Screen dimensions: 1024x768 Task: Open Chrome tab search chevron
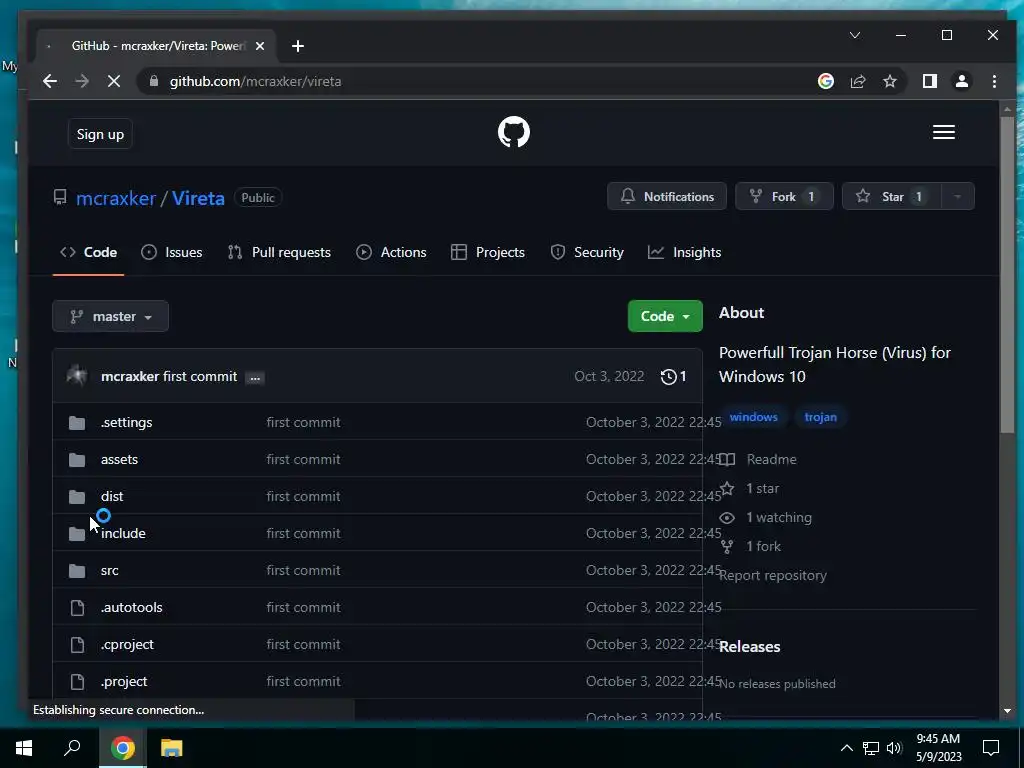pyautogui.click(x=854, y=35)
